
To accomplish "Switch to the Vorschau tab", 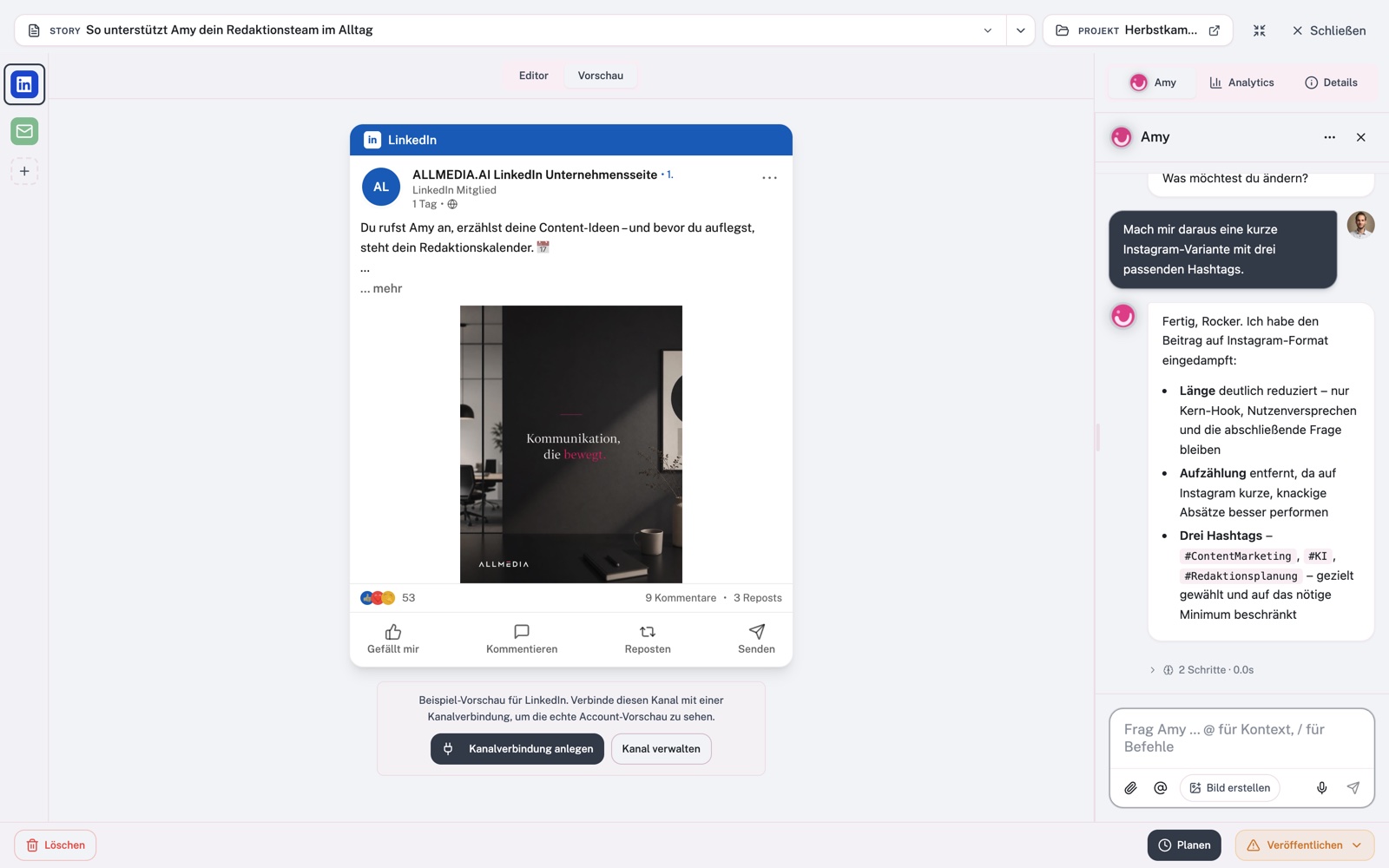I will point(601,76).
